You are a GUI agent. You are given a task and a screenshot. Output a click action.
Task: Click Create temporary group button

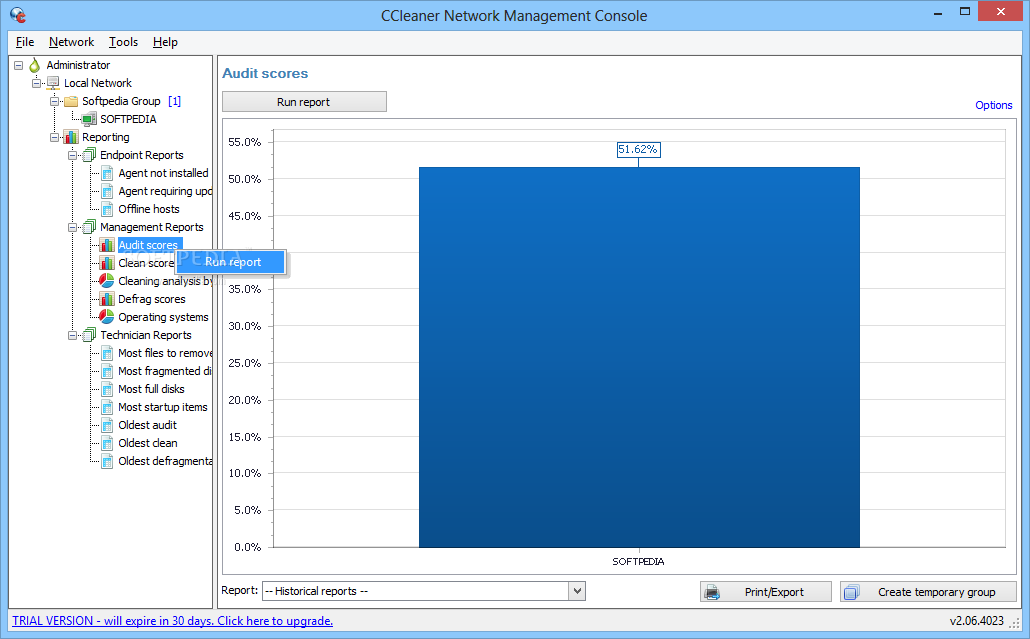[928, 592]
